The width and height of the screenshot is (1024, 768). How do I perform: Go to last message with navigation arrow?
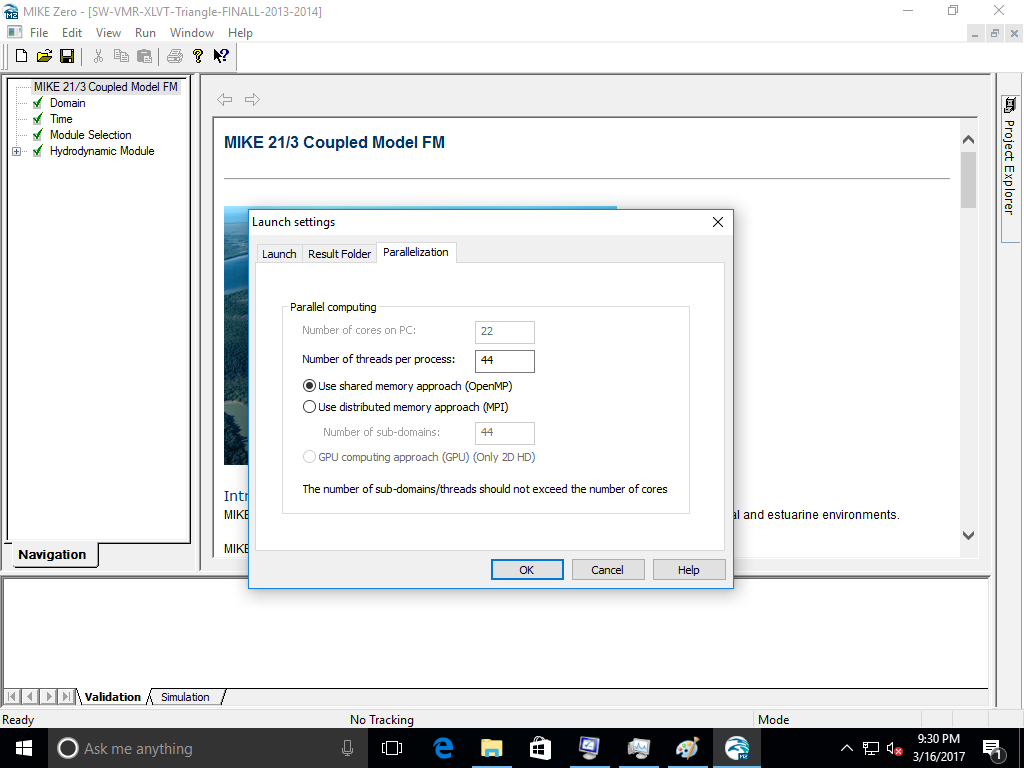tap(67, 697)
